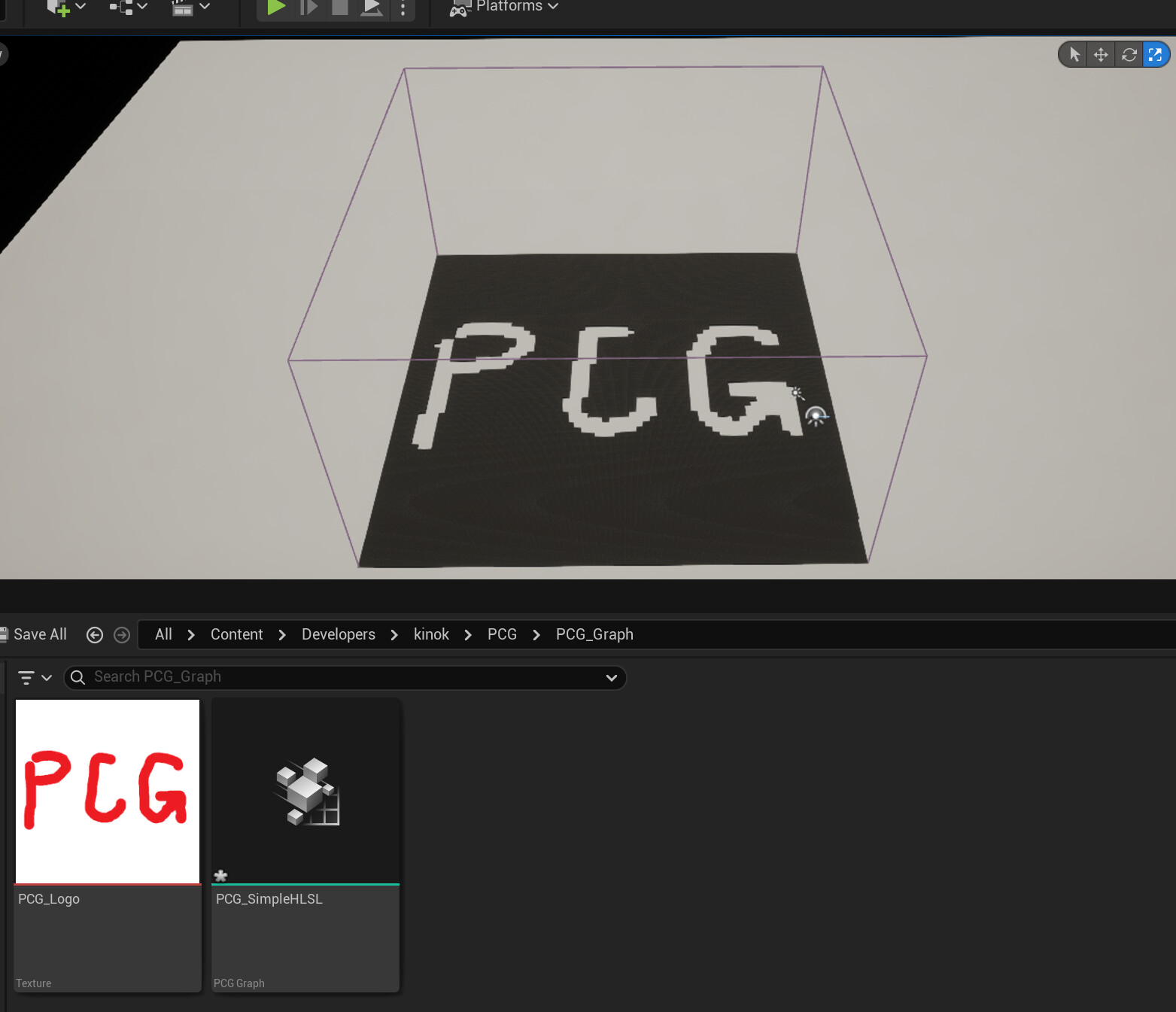The height and width of the screenshot is (1012, 1176).
Task: Click the Save All button
Action: point(35,634)
